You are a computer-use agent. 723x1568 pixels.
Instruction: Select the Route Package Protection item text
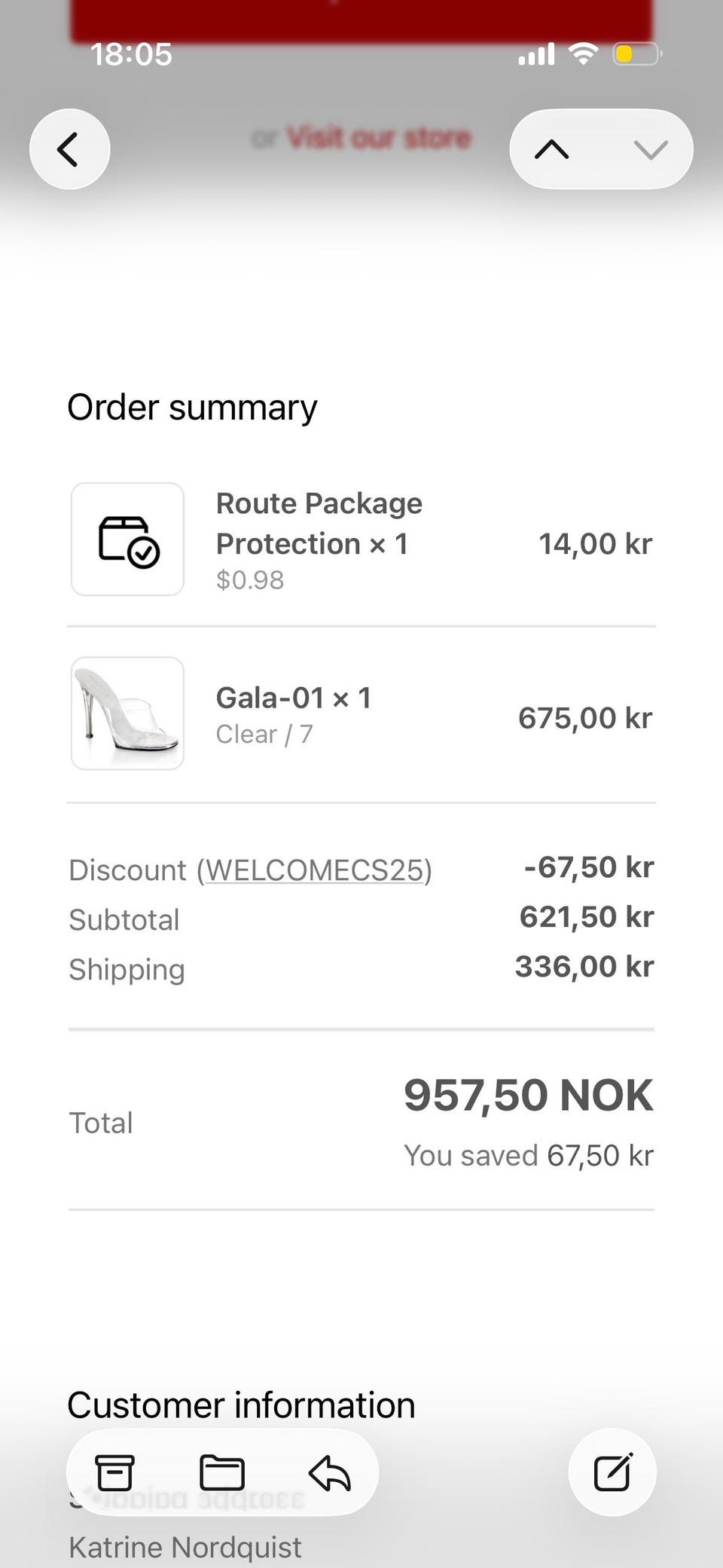tap(319, 524)
